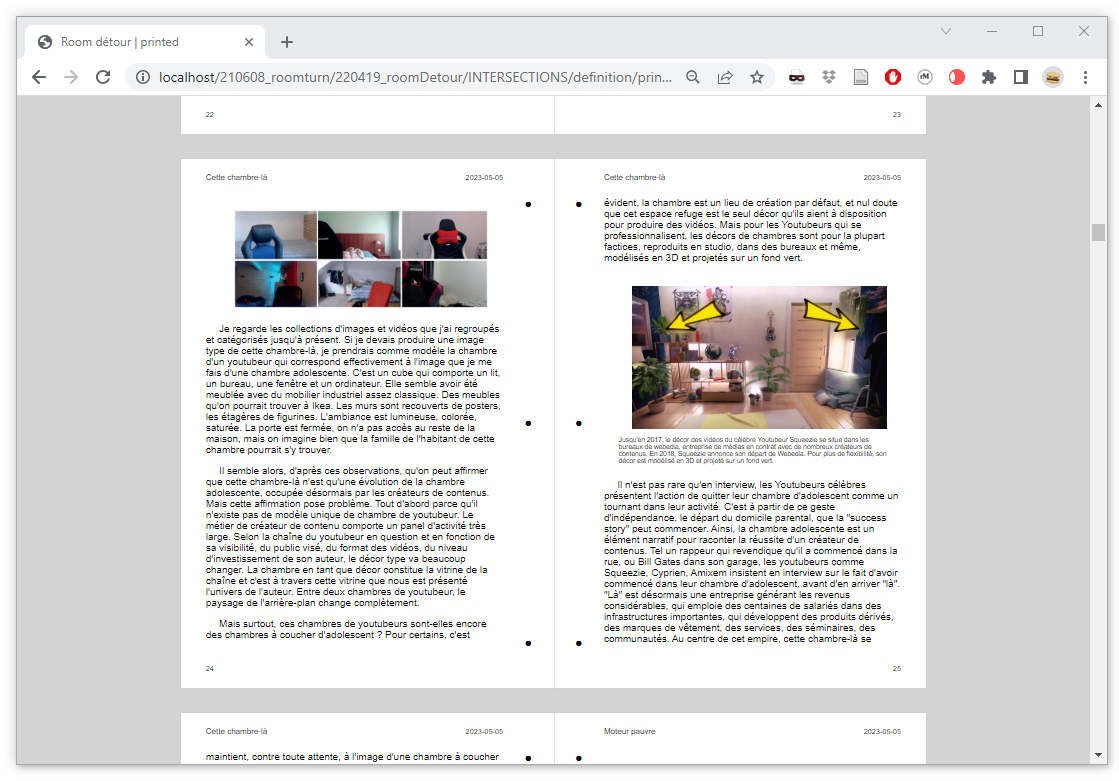Click the 3D room image with yellow arrows

tap(759, 357)
